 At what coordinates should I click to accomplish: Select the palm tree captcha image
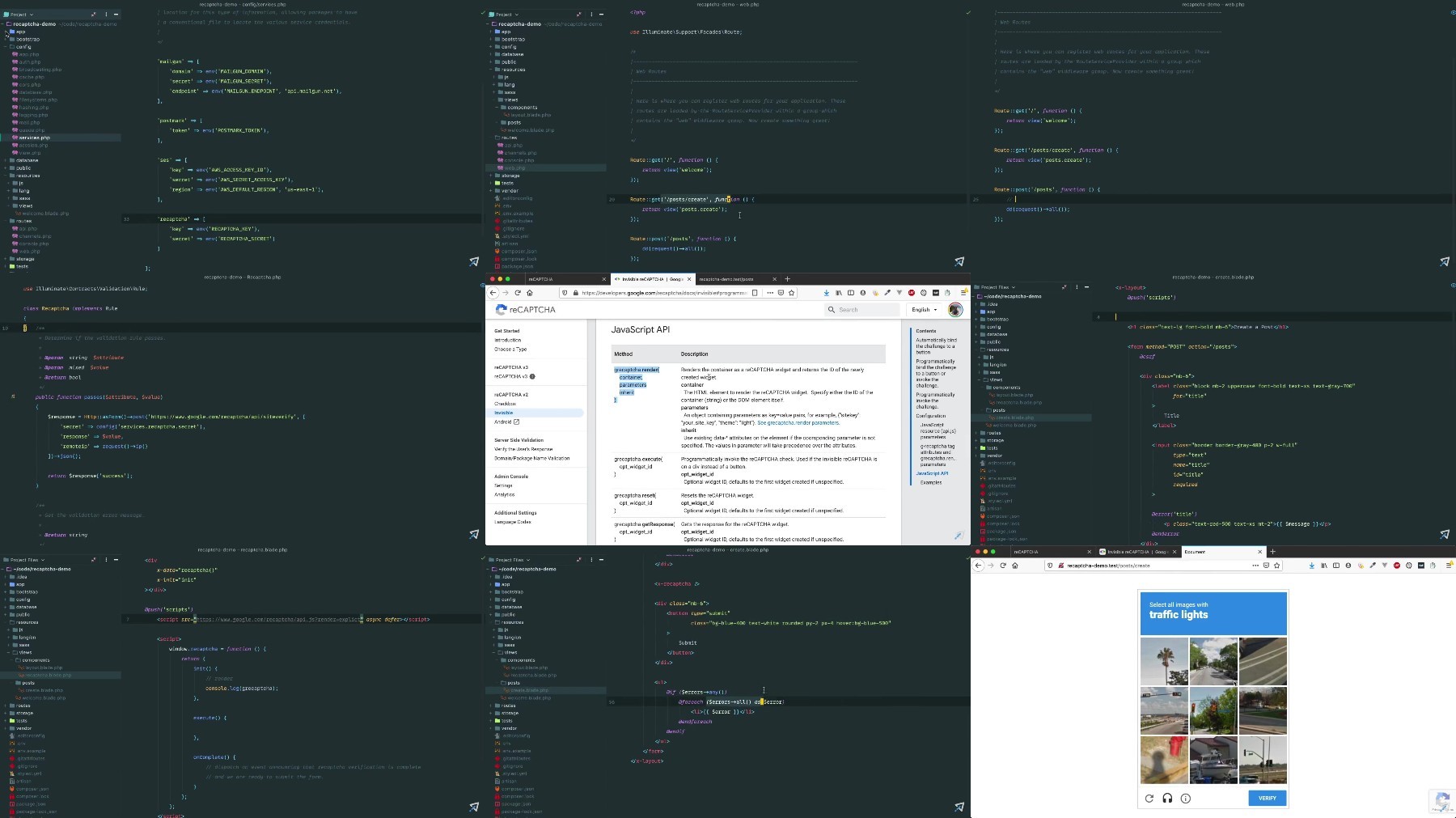tap(1165, 661)
